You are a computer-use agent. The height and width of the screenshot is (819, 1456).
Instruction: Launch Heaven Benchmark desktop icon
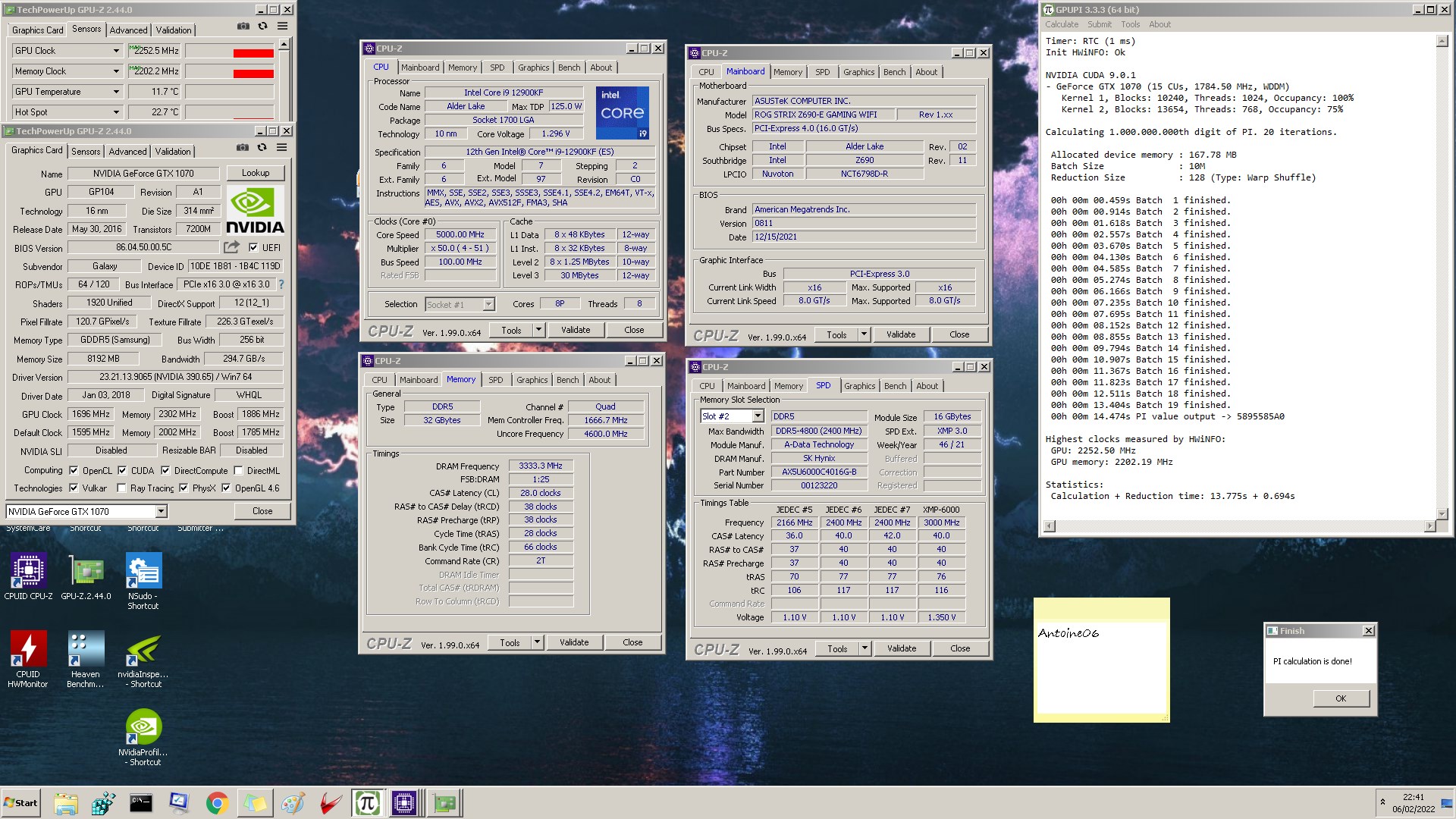(x=86, y=658)
